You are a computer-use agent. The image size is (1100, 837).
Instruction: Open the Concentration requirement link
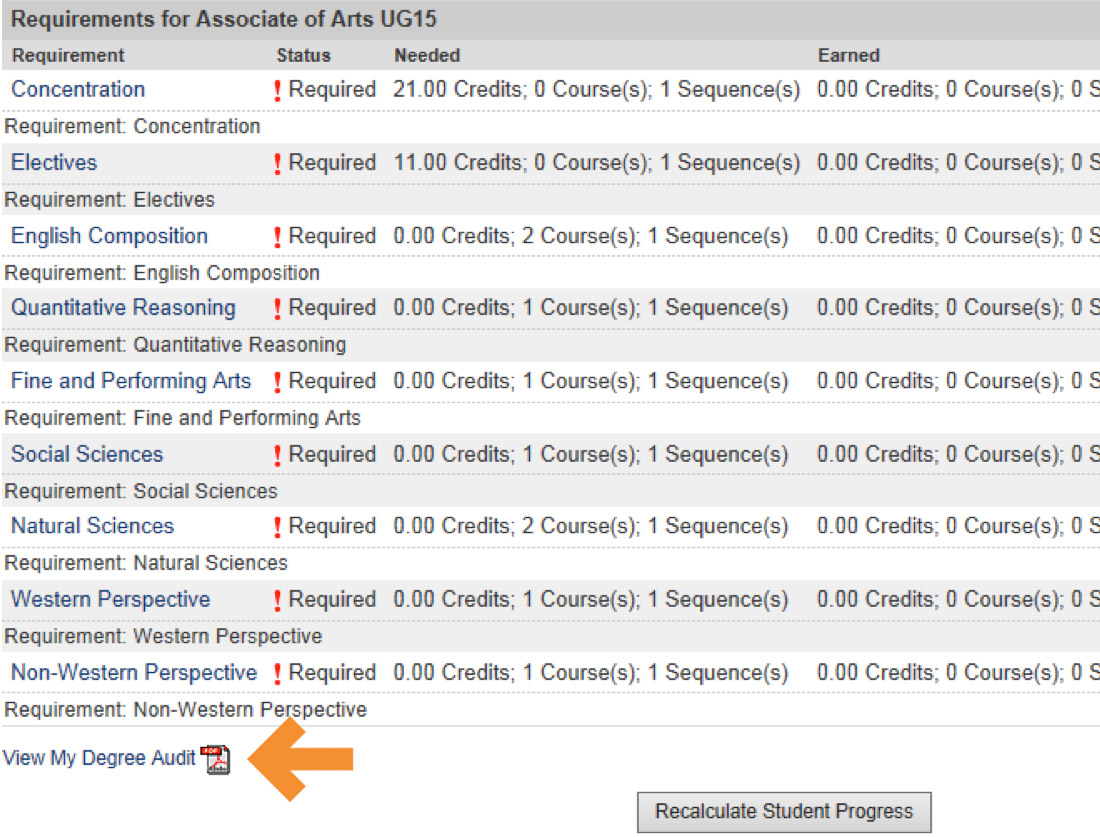(x=78, y=89)
